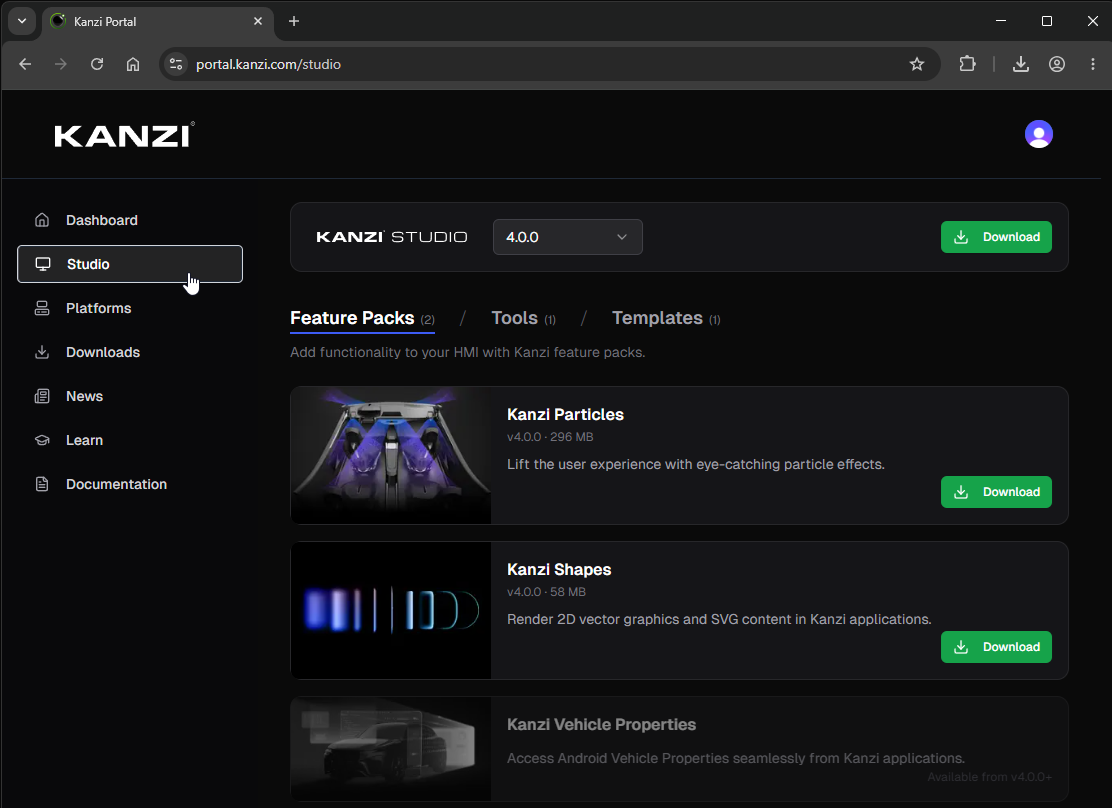Open a new browser tab

click(294, 21)
